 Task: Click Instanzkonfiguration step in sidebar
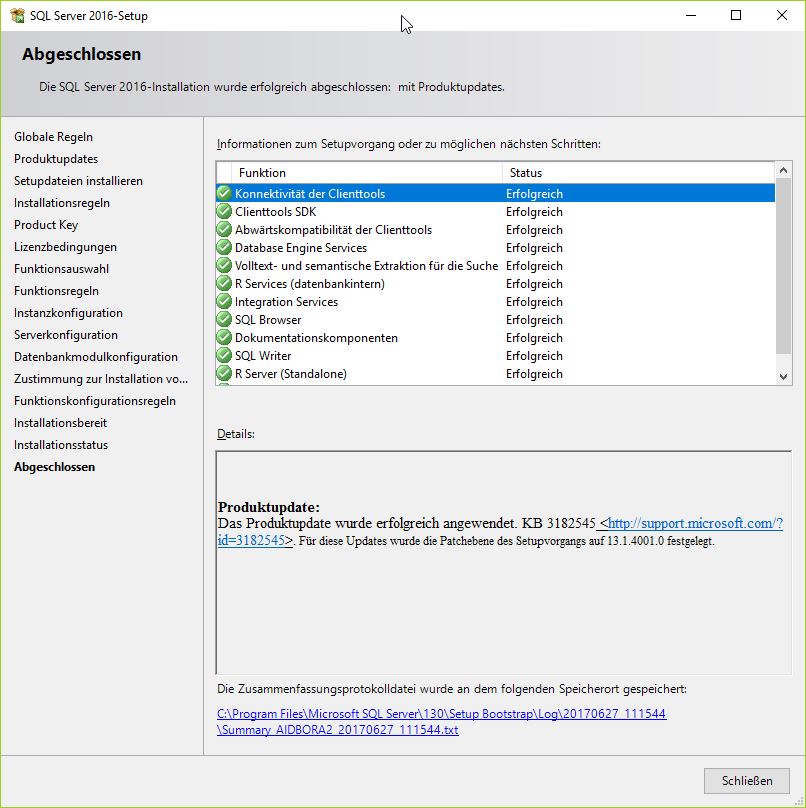pyautogui.click(x=69, y=313)
